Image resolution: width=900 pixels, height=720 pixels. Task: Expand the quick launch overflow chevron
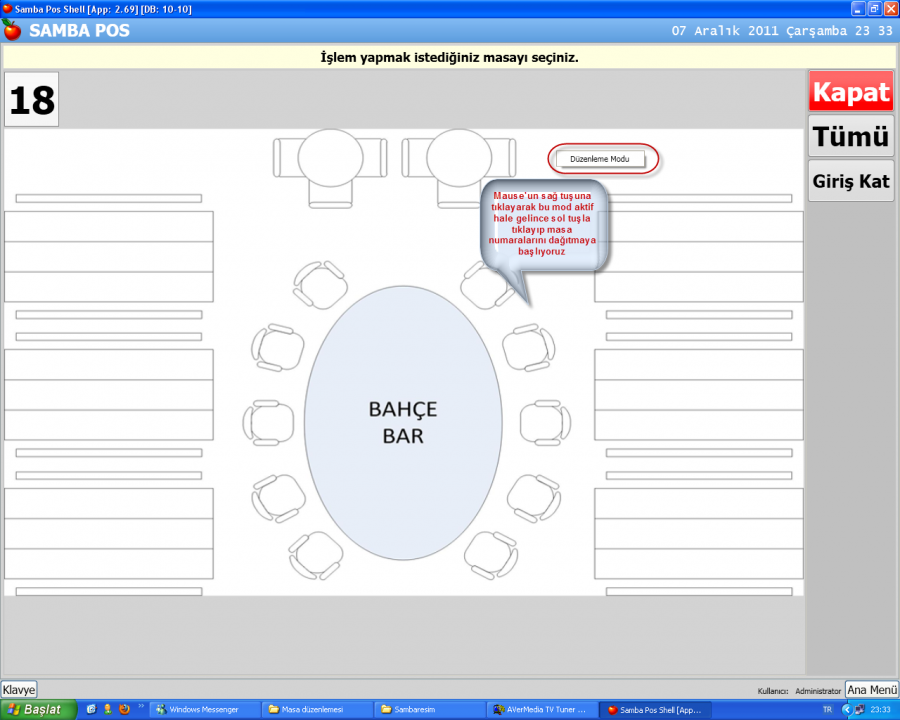141,707
